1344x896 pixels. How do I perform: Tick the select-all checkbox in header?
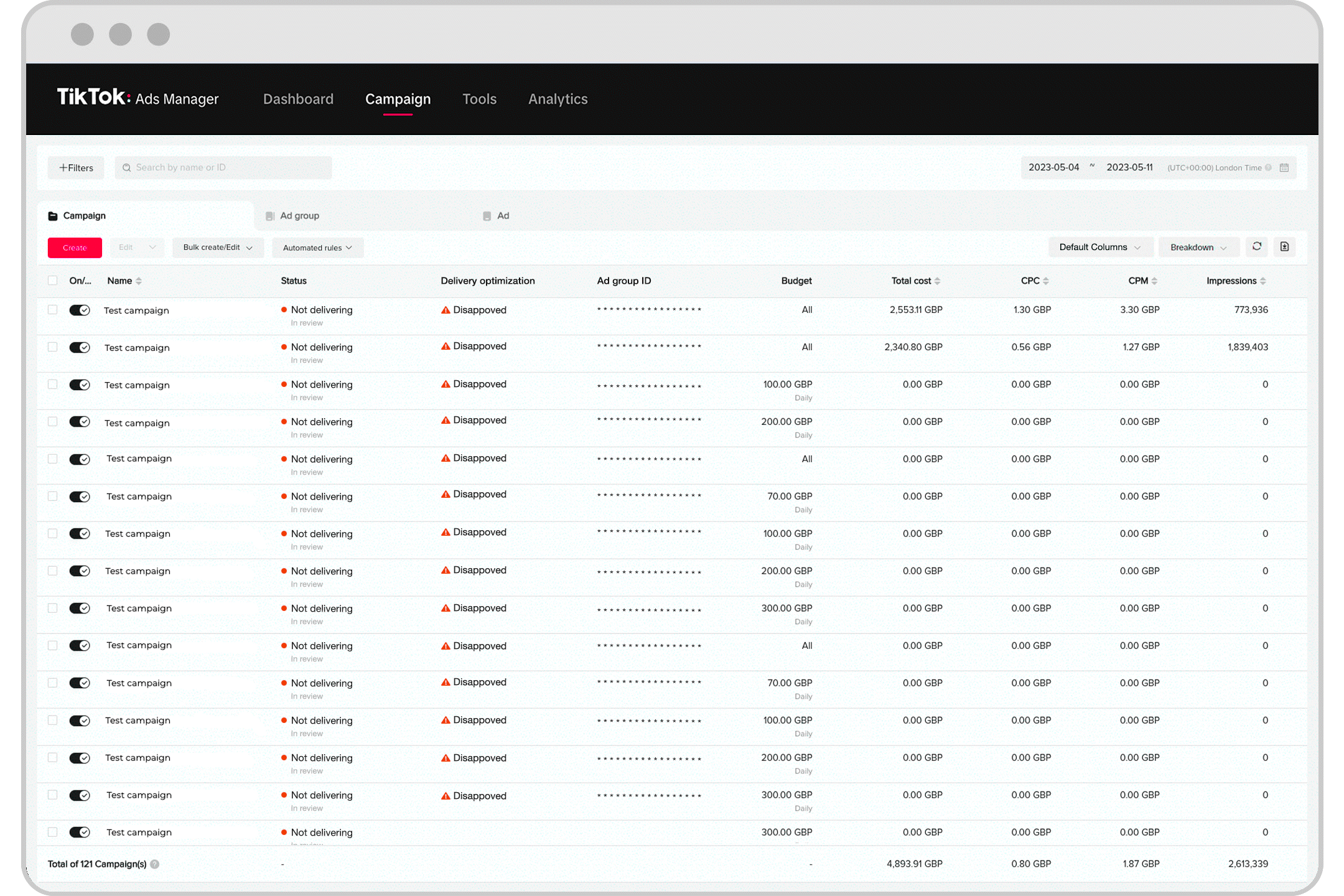53,281
